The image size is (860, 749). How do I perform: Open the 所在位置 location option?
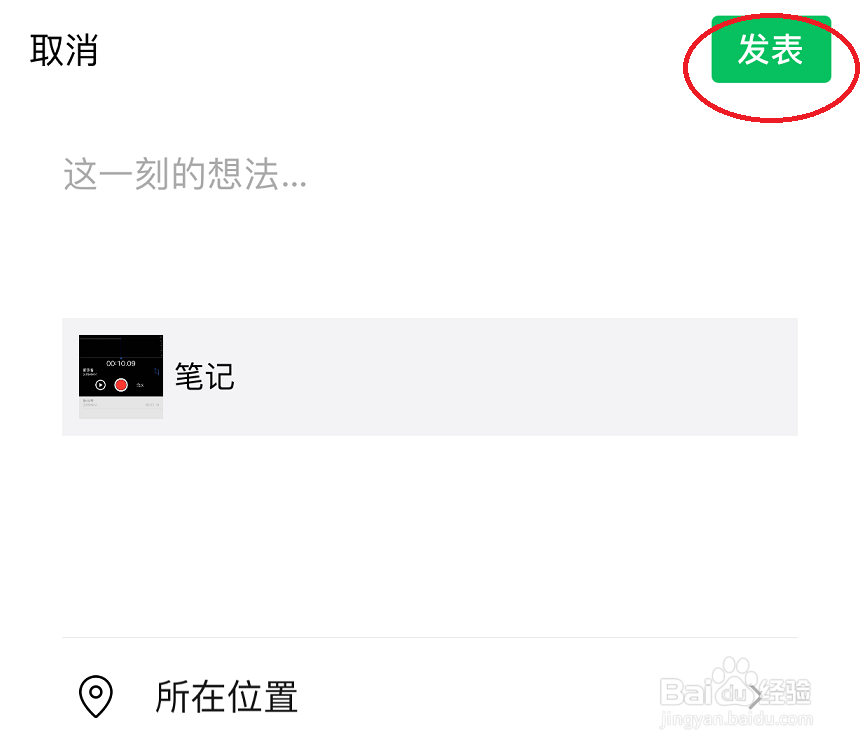coord(429,696)
